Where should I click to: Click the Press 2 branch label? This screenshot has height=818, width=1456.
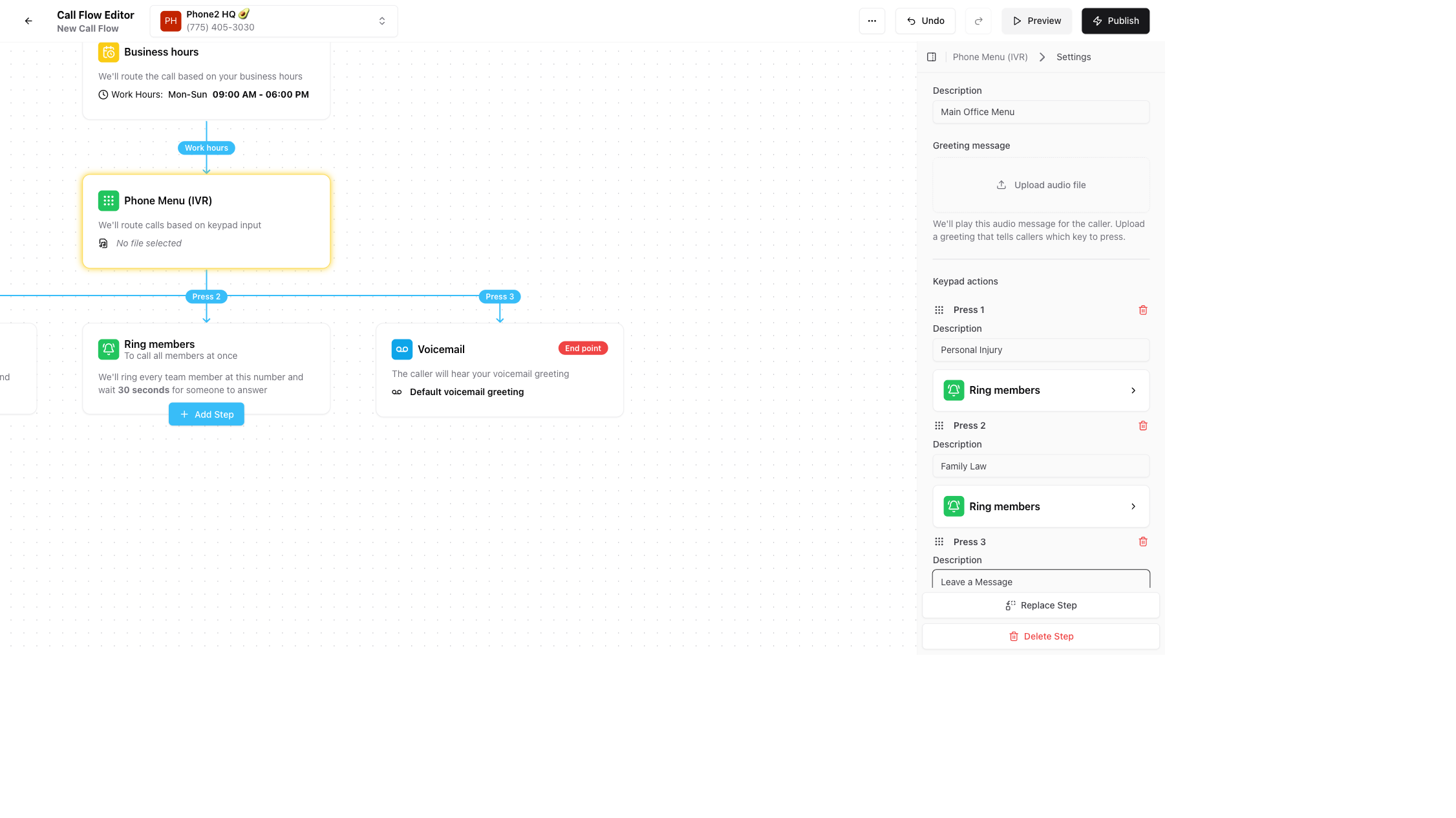coord(206,297)
